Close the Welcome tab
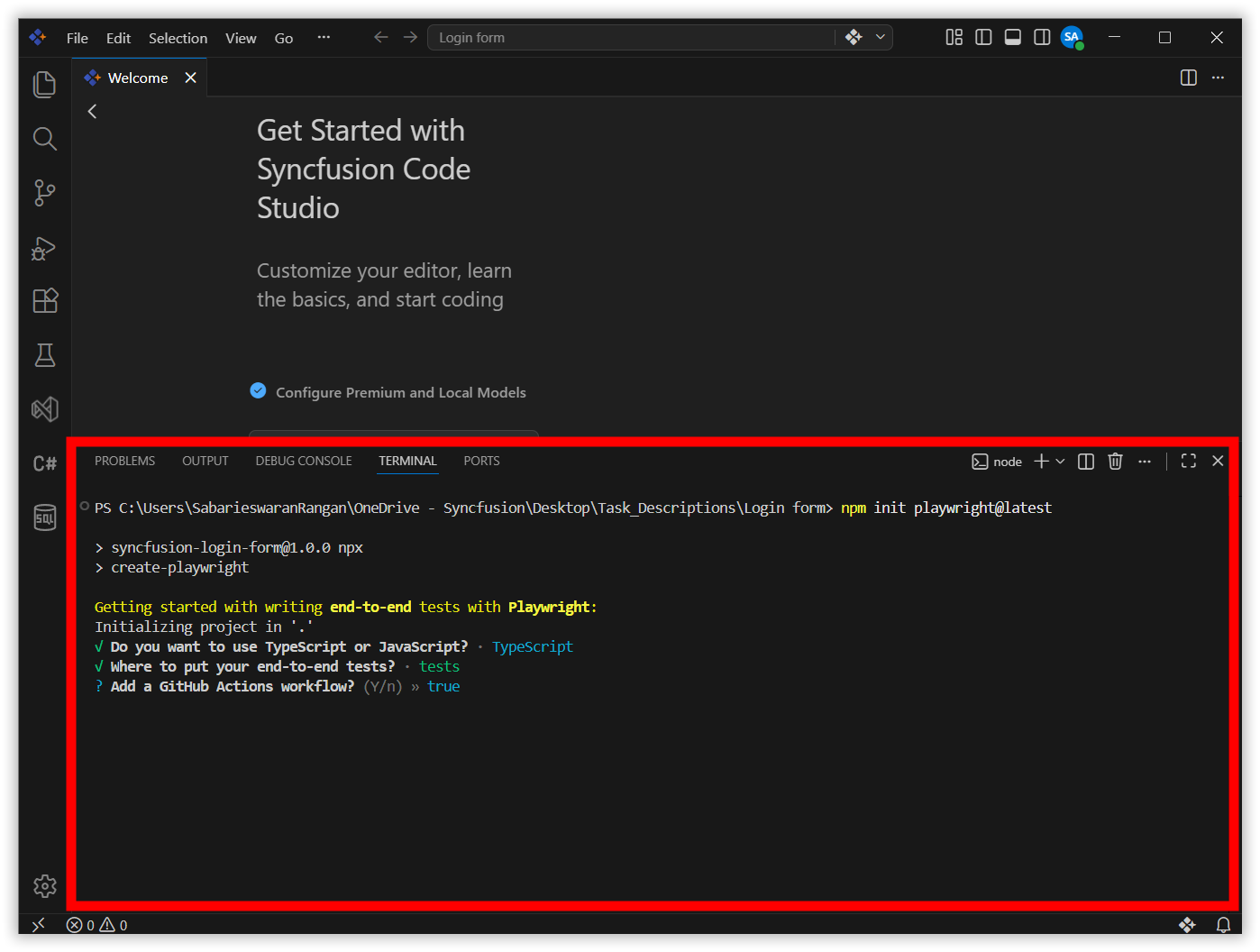This screenshot has height=952, width=1260. 190,78
